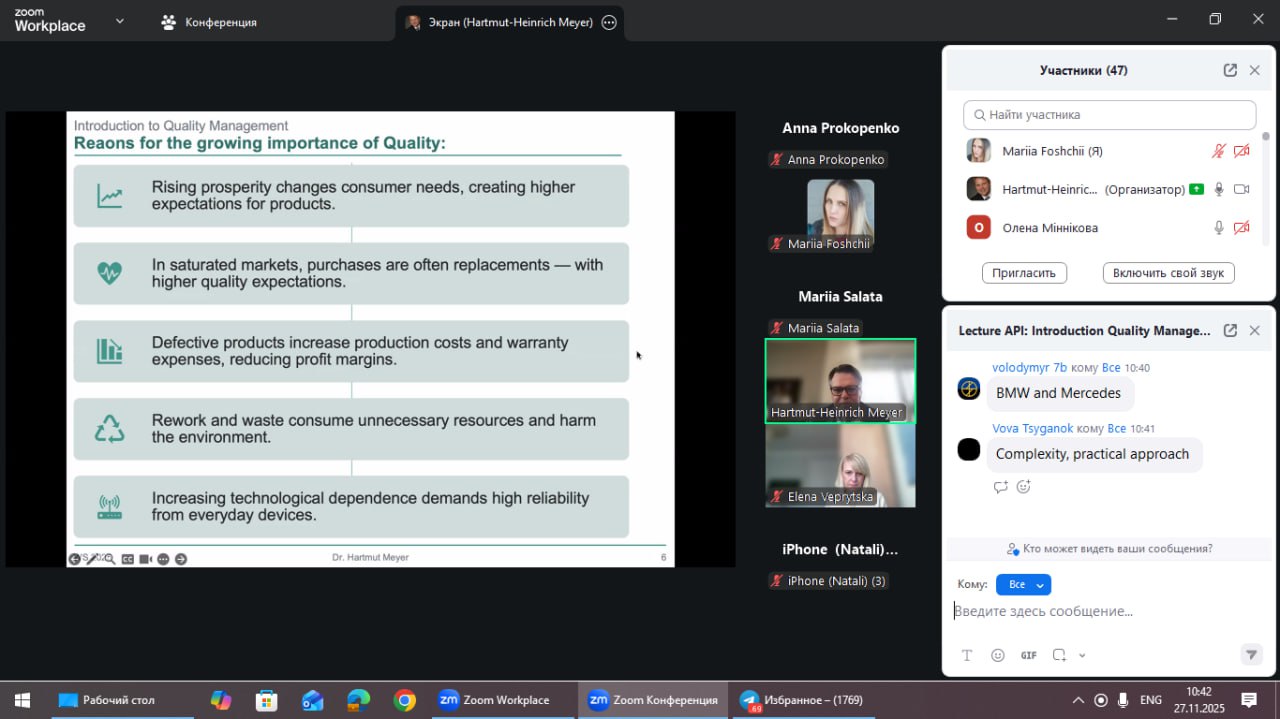This screenshot has width=1280, height=719.
Task: Click the participants list scrollbar
Action: [x=1265, y=188]
